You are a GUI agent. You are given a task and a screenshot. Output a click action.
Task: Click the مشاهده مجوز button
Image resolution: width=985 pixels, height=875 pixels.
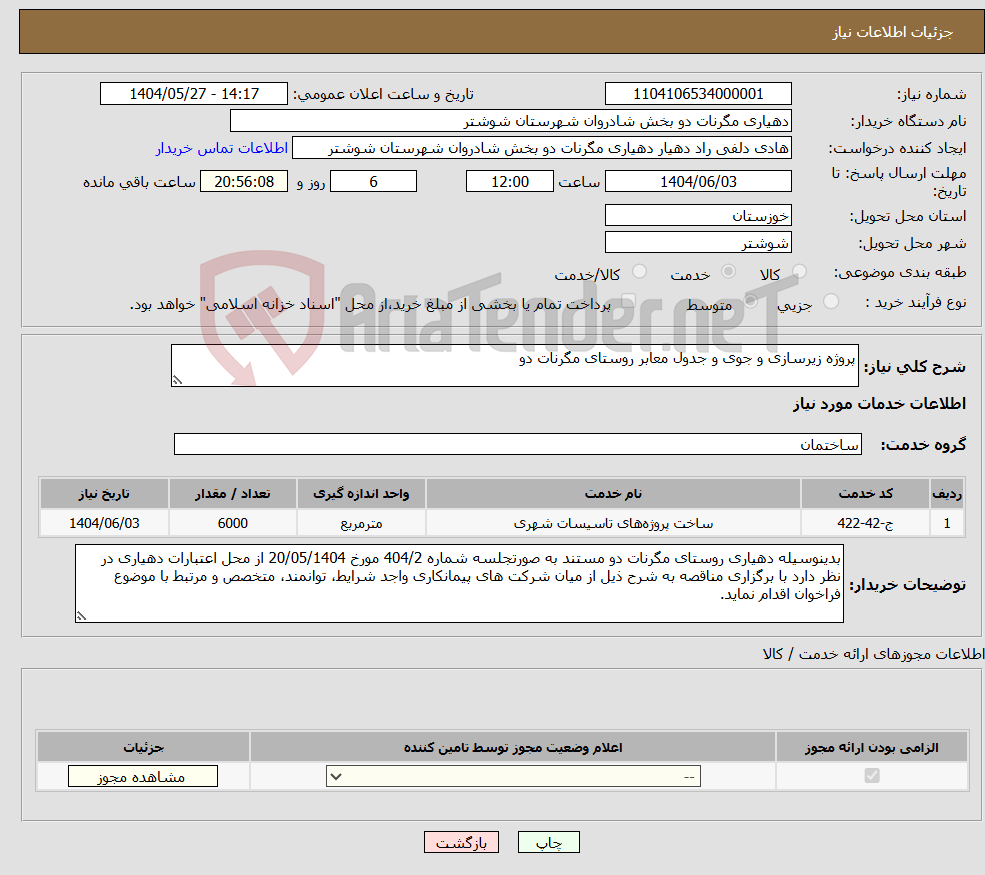coord(143,776)
